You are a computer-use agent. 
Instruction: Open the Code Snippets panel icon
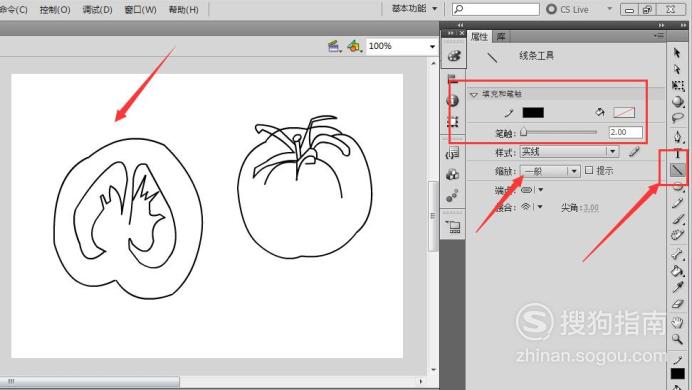452,153
